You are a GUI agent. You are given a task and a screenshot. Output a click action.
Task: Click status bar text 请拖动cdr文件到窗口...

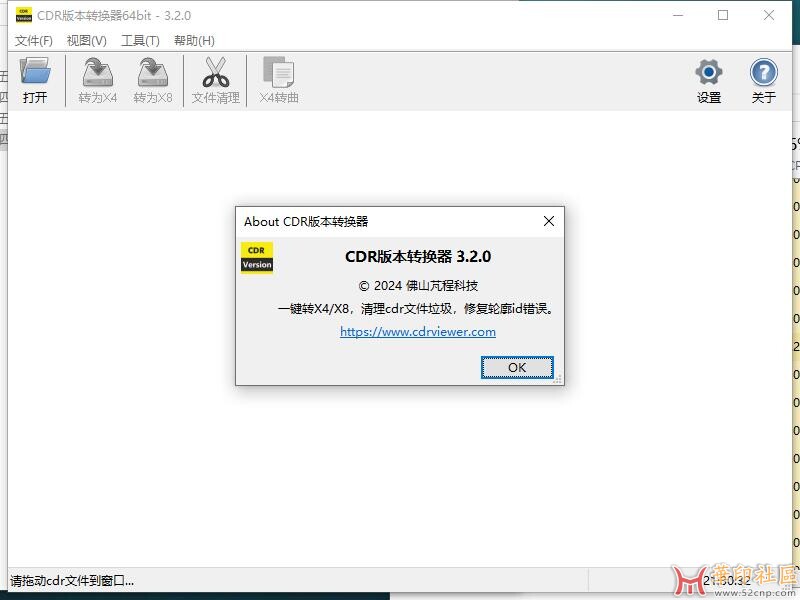point(72,581)
